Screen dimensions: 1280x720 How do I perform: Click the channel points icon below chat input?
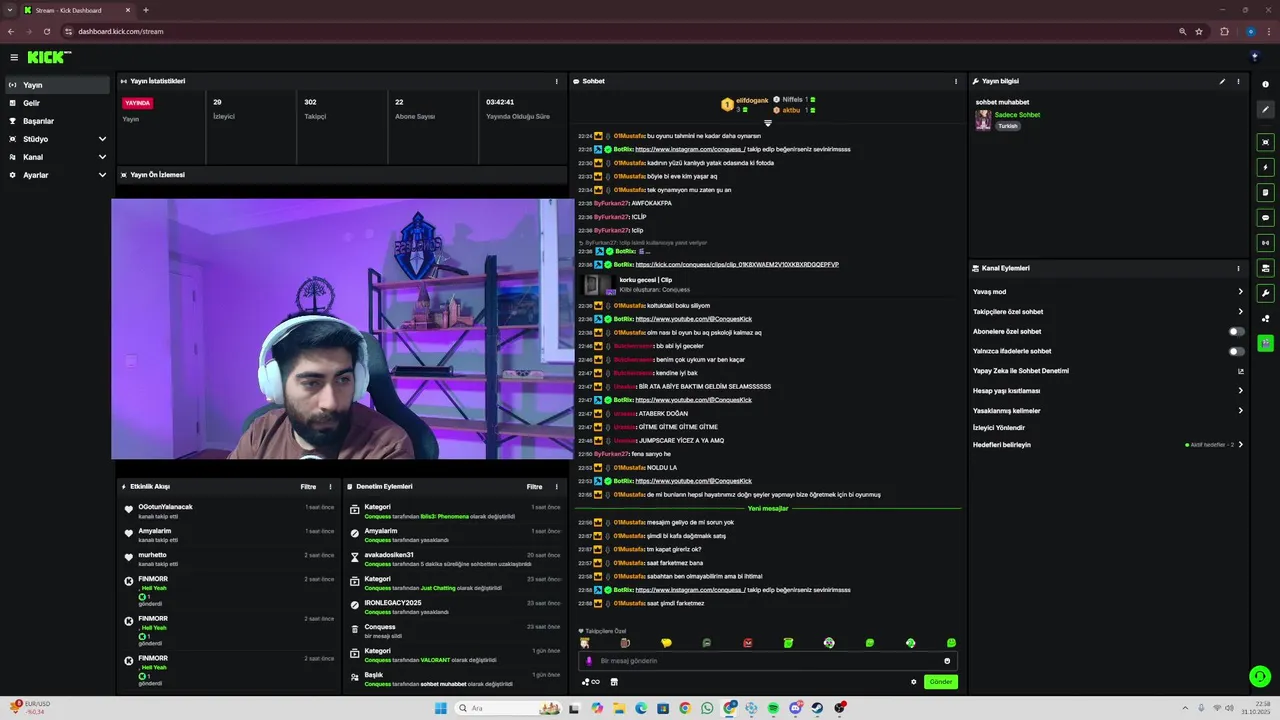click(x=590, y=682)
